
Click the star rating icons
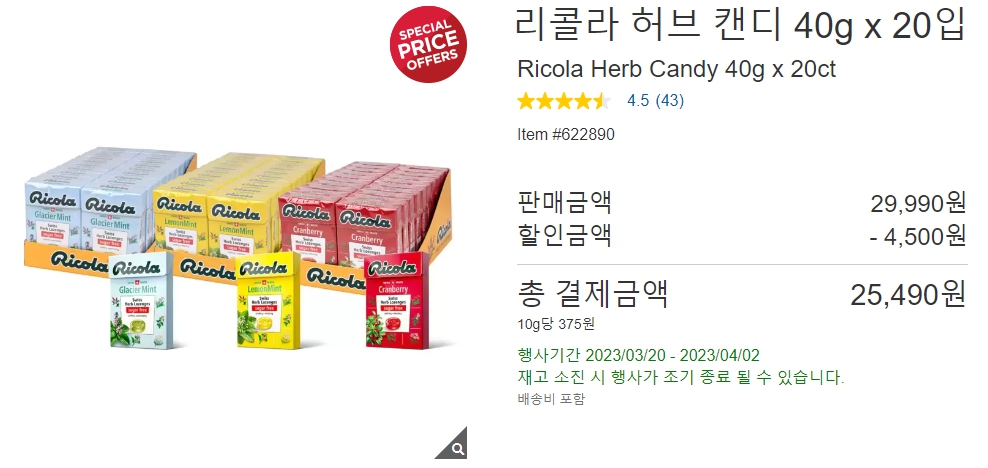(564, 101)
